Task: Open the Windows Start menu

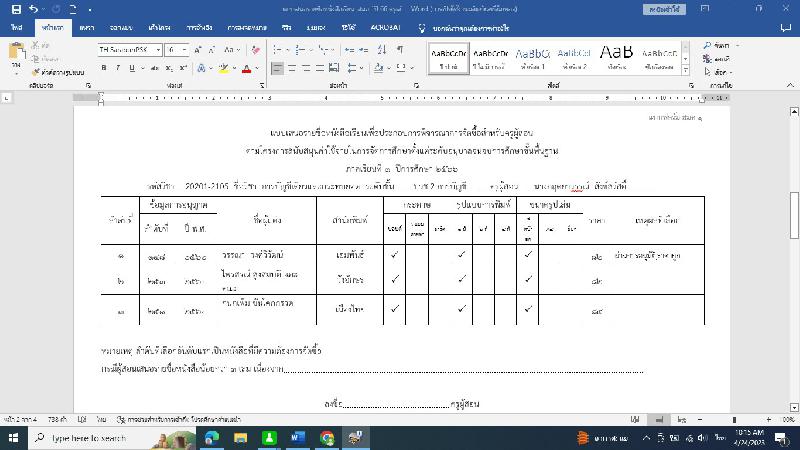Action: click(14, 438)
